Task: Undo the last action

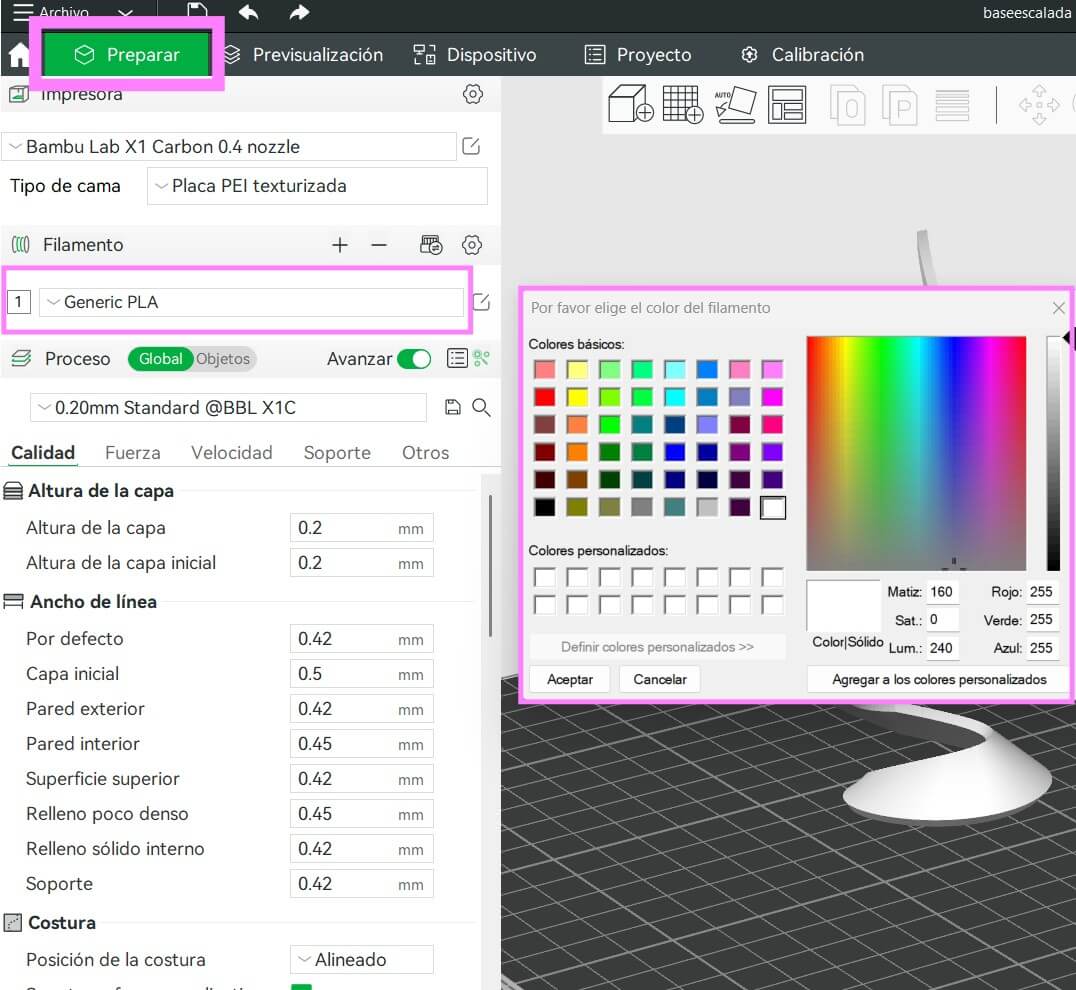Action: [x=248, y=12]
